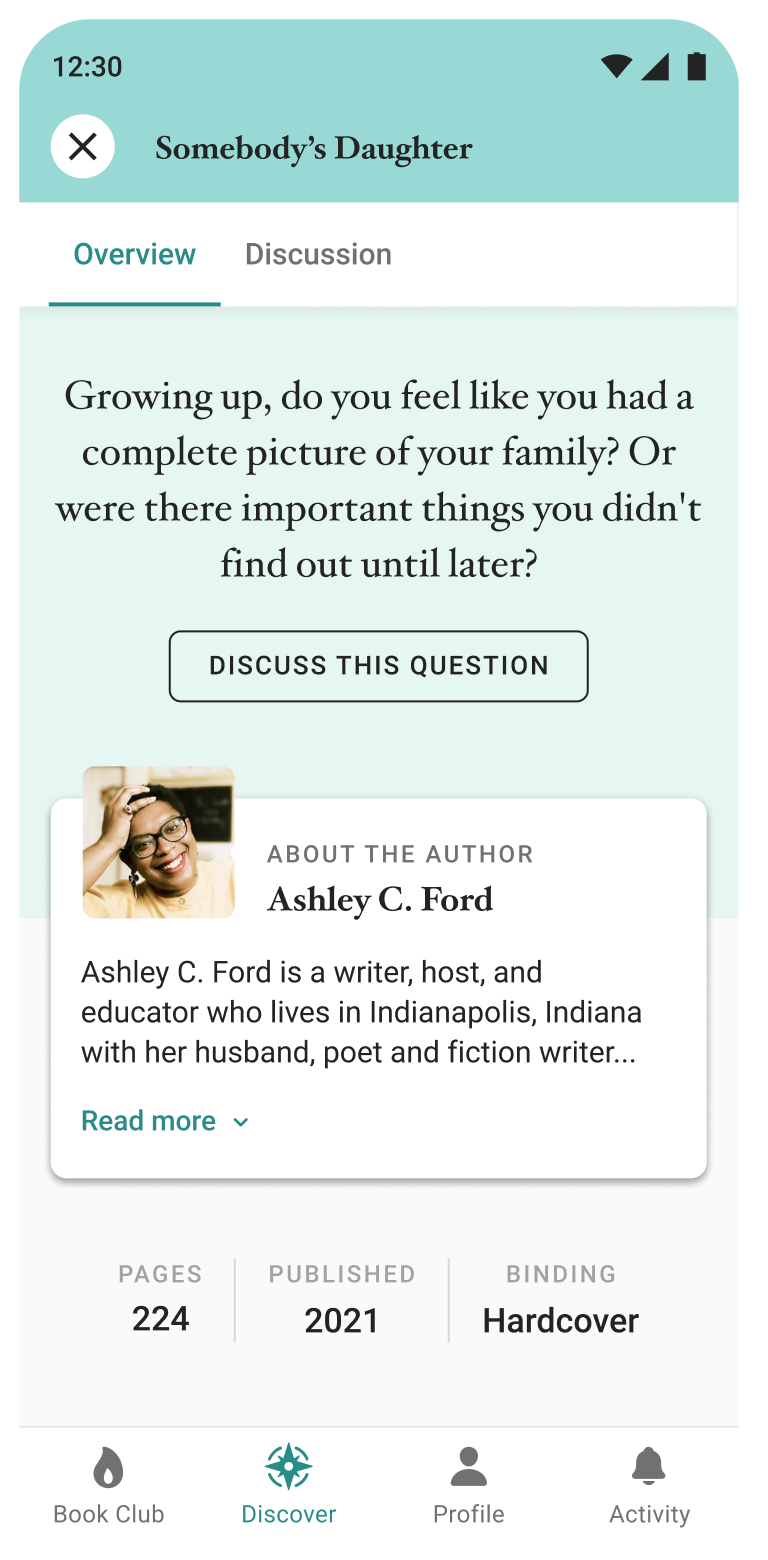
Task: Switch to the Discussion tab
Action: point(318,254)
